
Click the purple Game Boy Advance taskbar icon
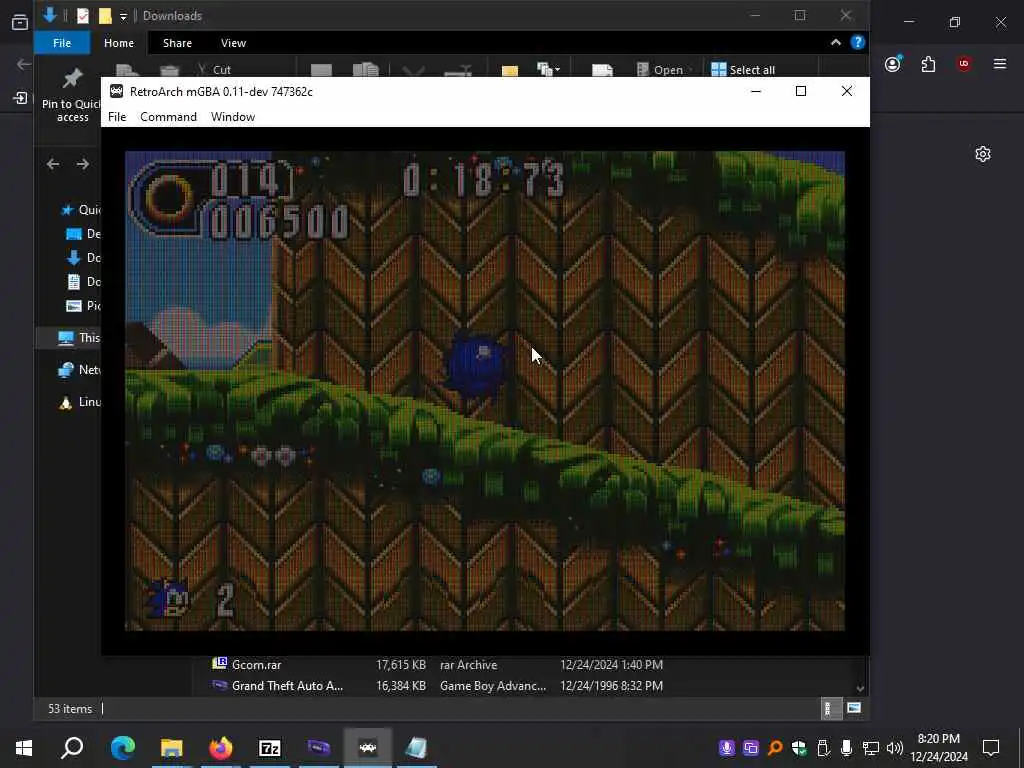point(319,748)
